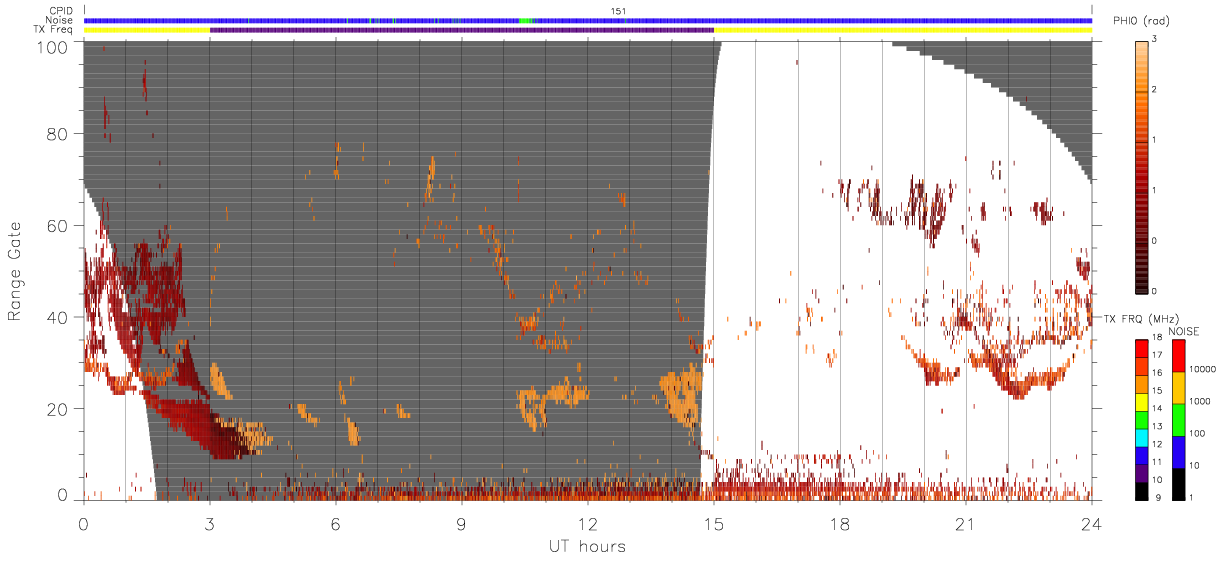The width and height of the screenshot is (1228, 567).
Task: Click the CPID value 151
Action: (x=618, y=11)
